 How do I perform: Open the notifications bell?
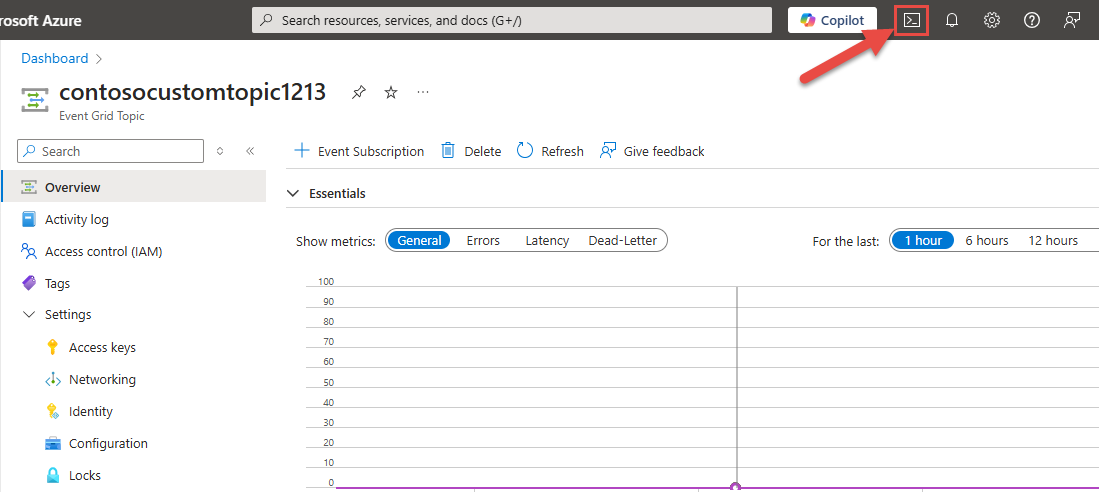(x=952, y=20)
